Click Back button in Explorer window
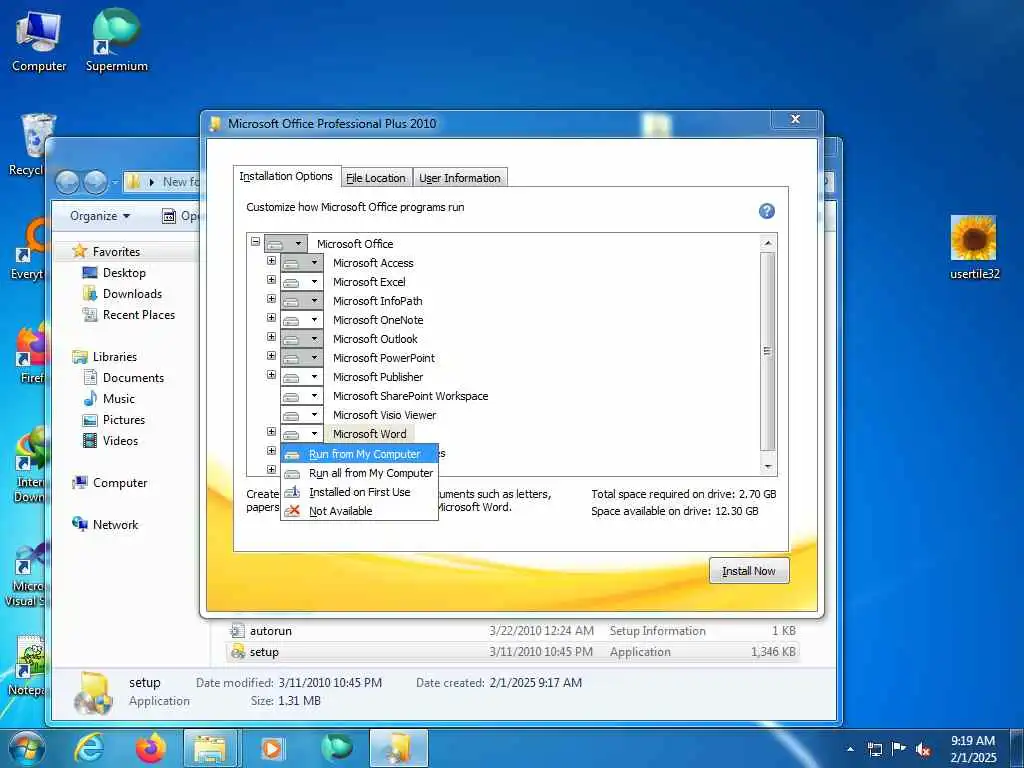The width and height of the screenshot is (1024, 768). click(67, 182)
